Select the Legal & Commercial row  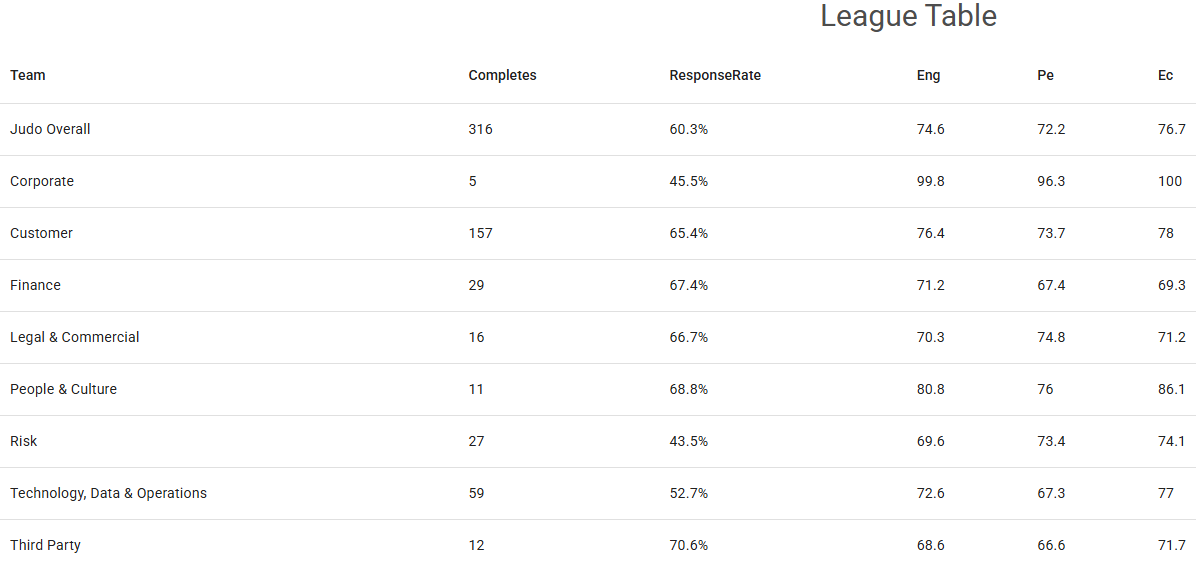coord(75,337)
